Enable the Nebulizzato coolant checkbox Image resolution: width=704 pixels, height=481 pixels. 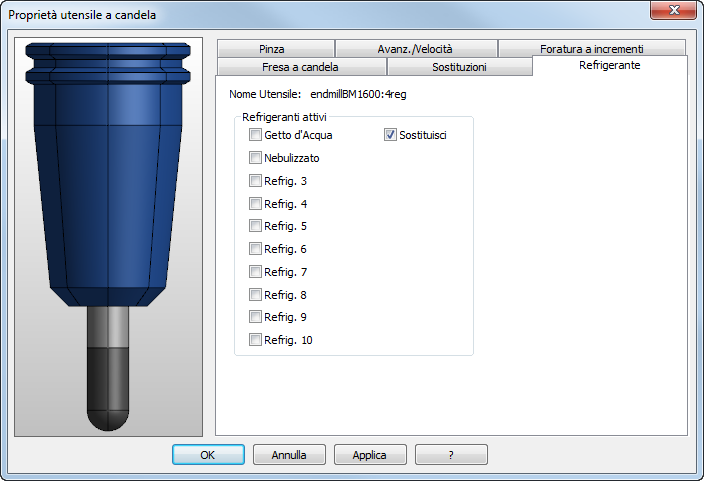point(255,158)
